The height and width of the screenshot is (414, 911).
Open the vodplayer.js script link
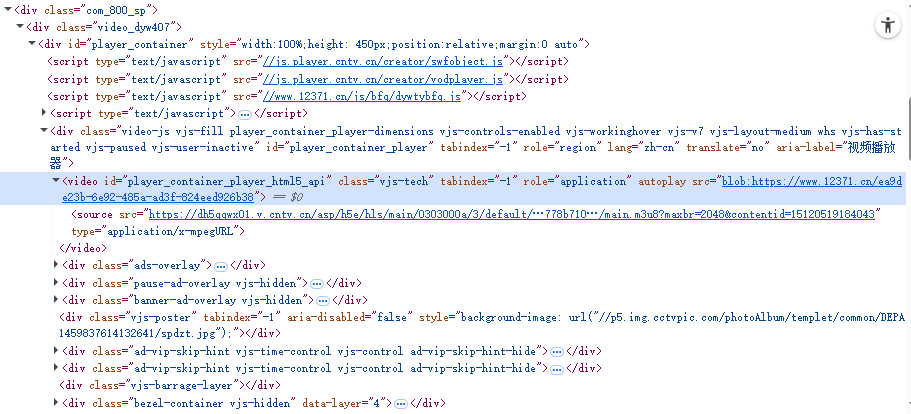coord(383,79)
